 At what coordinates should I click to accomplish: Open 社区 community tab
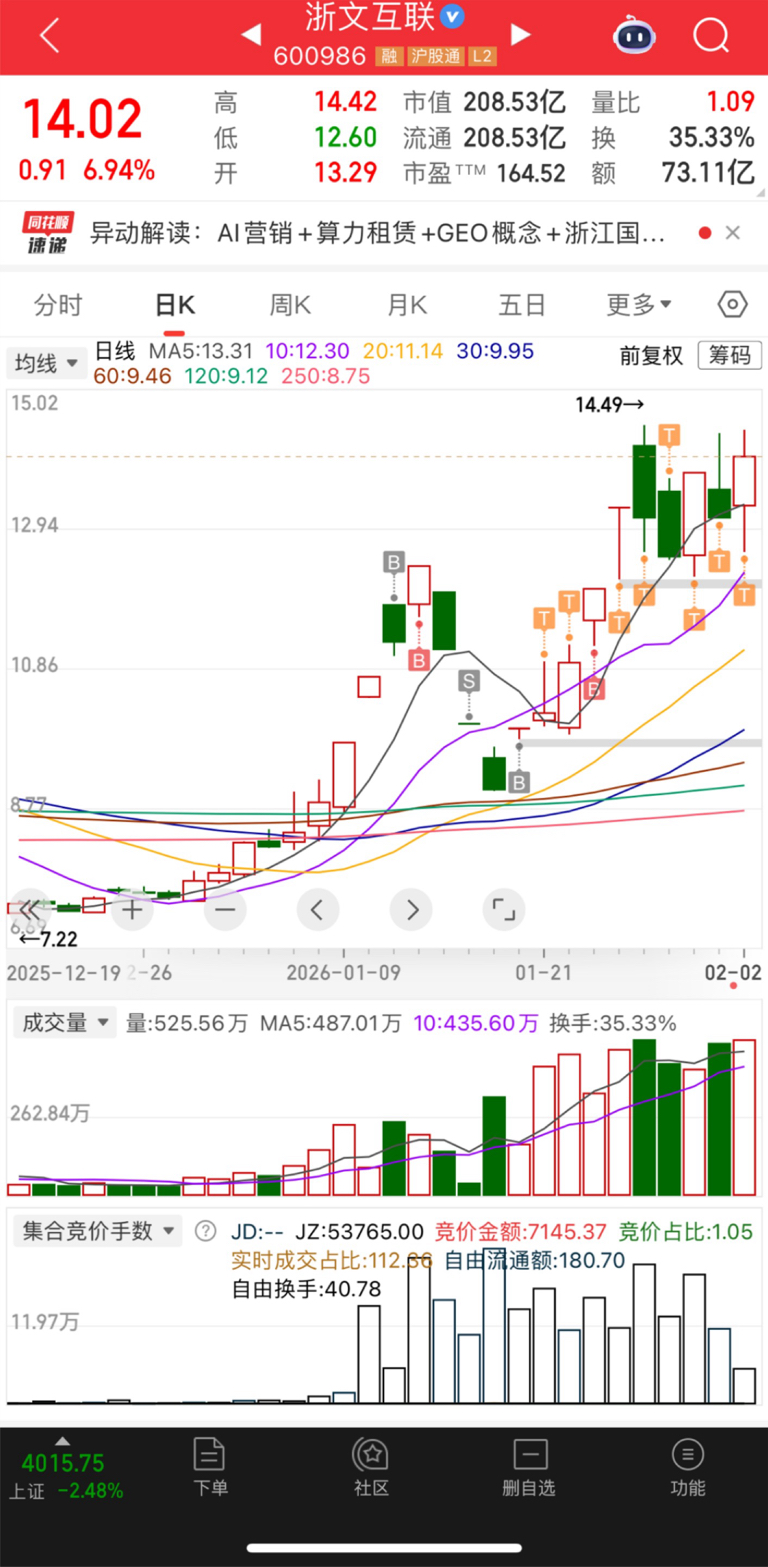pos(371,1468)
